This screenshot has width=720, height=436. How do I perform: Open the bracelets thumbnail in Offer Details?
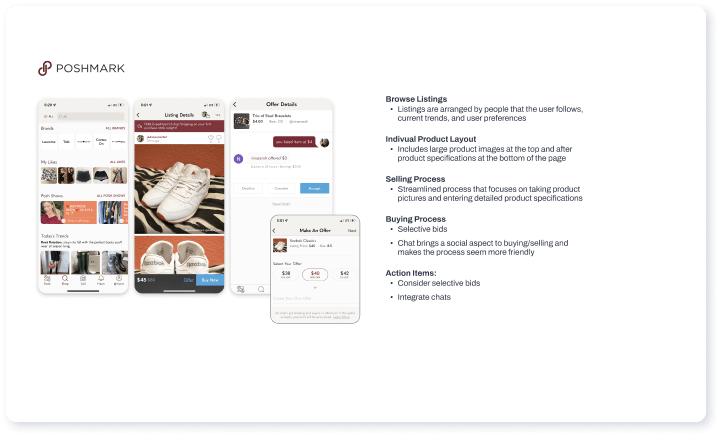coord(242,121)
